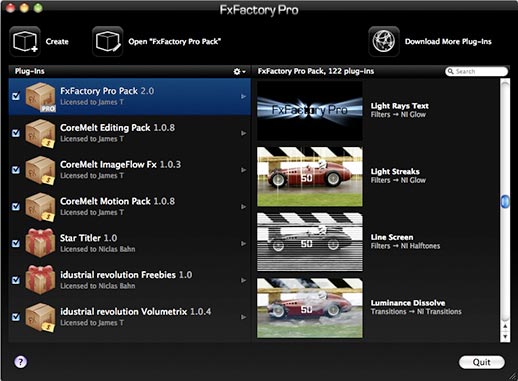Viewport: 518px width, 381px height.
Task: Select "FxFactory Pro Pack 2.0" title
Action: coord(107,91)
